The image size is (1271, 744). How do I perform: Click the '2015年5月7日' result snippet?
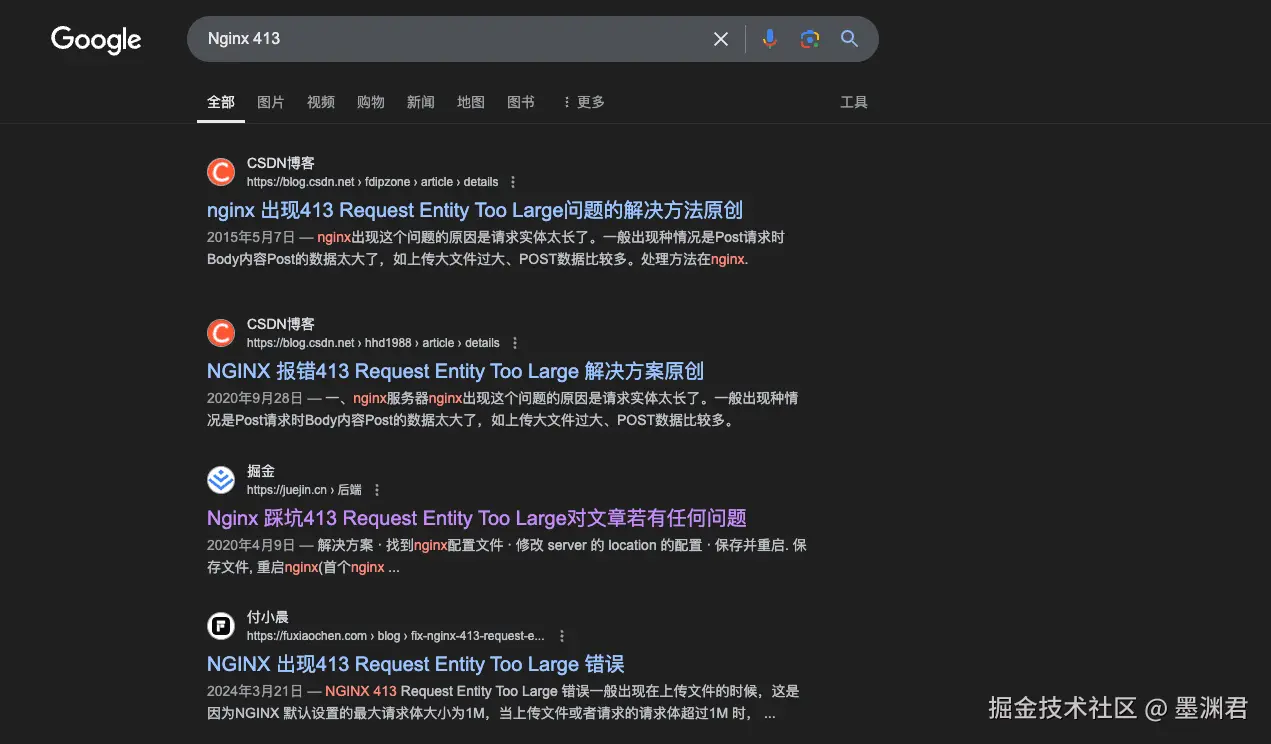tap(496, 248)
